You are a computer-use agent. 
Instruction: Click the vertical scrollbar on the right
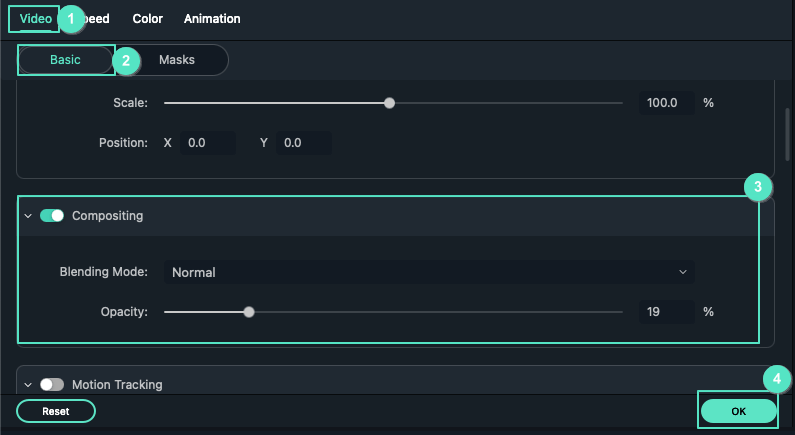pos(788,133)
